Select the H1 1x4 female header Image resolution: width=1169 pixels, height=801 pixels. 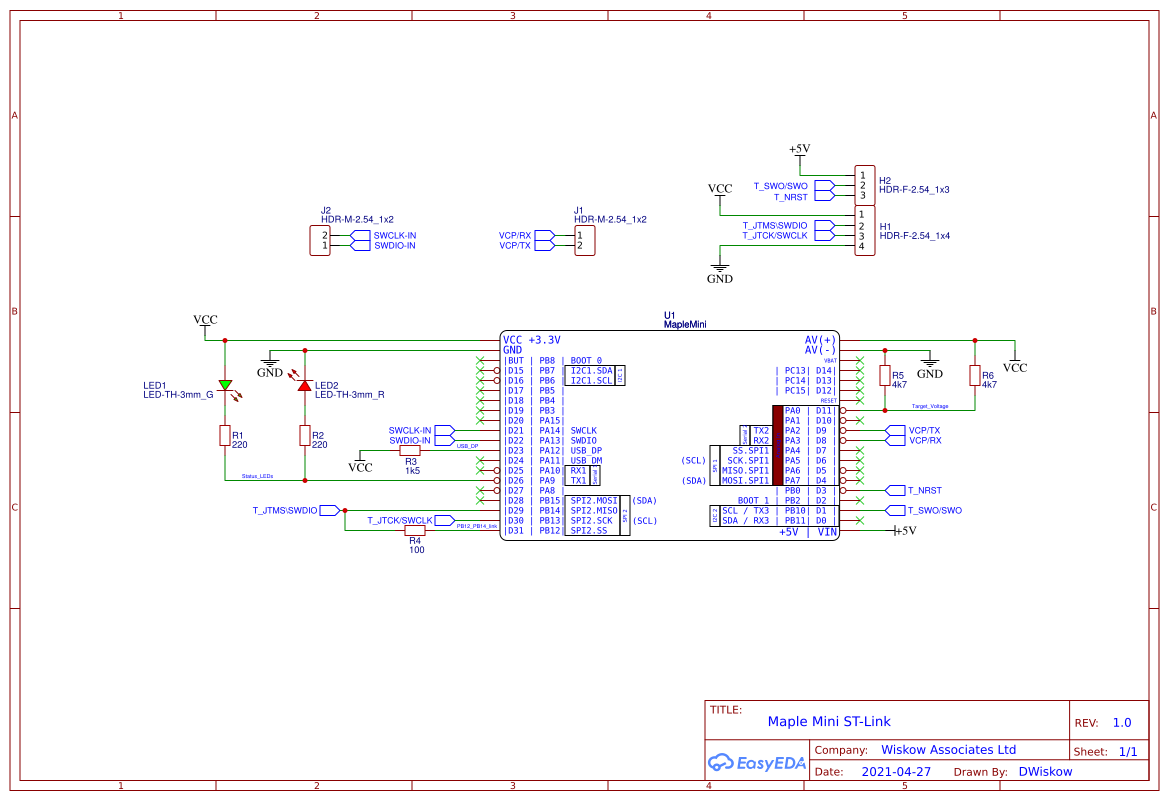[x=864, y=231]
